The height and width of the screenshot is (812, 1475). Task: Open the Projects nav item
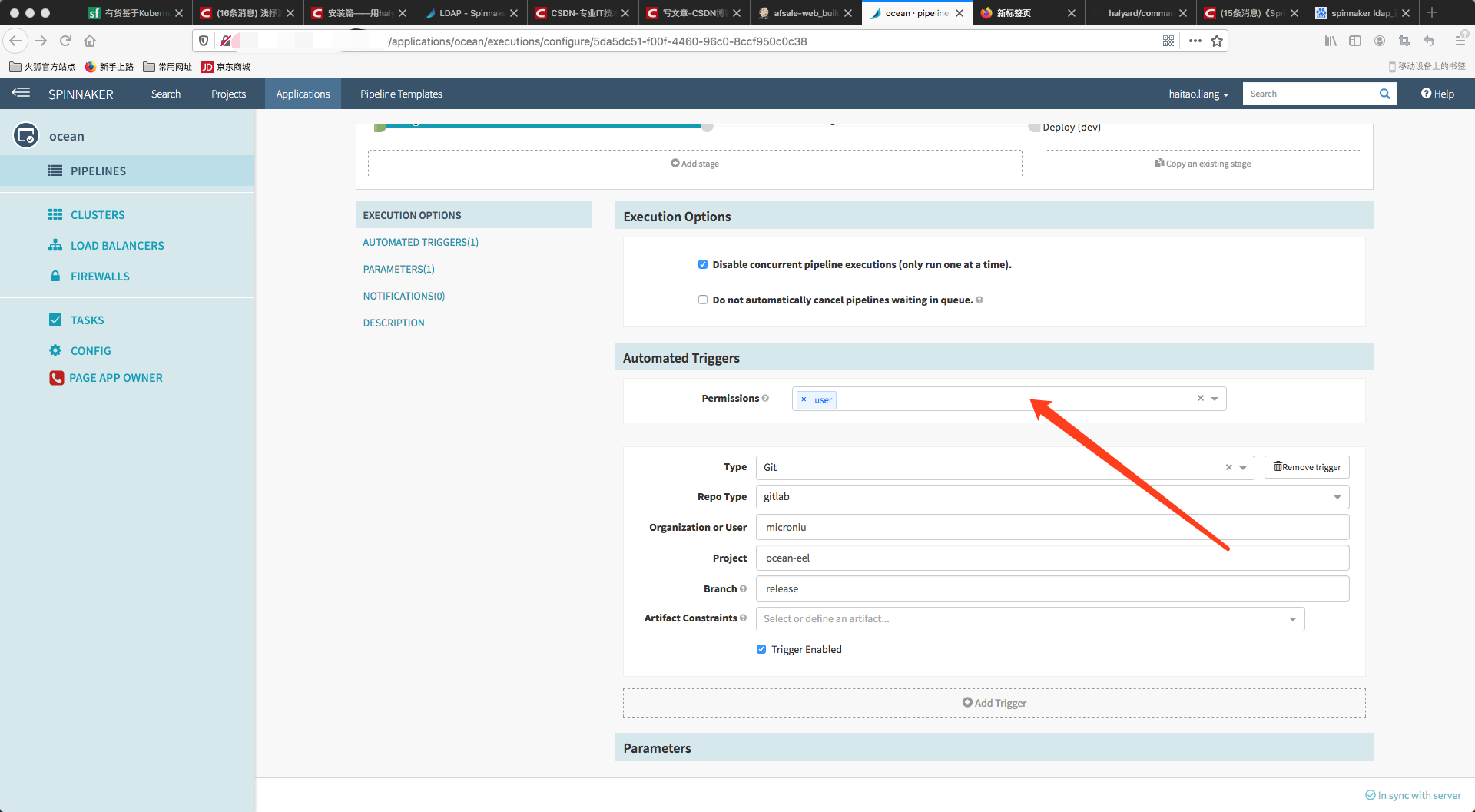(x=228, y=94)
